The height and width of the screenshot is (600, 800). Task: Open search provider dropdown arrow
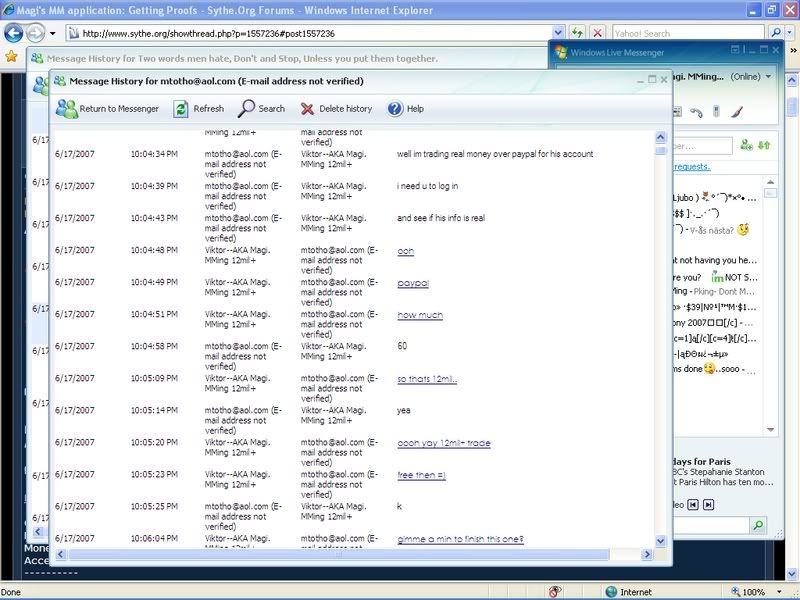[789, 34]
